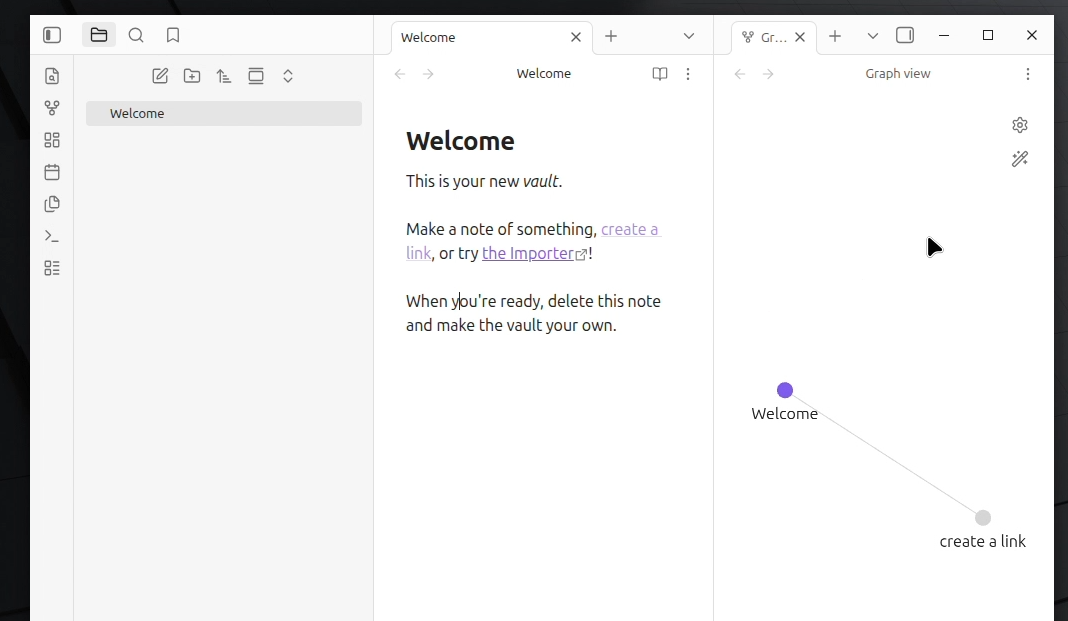This screenshot has width=1068, height=621.
Task: Create a new folder in file explorer
Action: pyautogui.click(x=192, y=76)
